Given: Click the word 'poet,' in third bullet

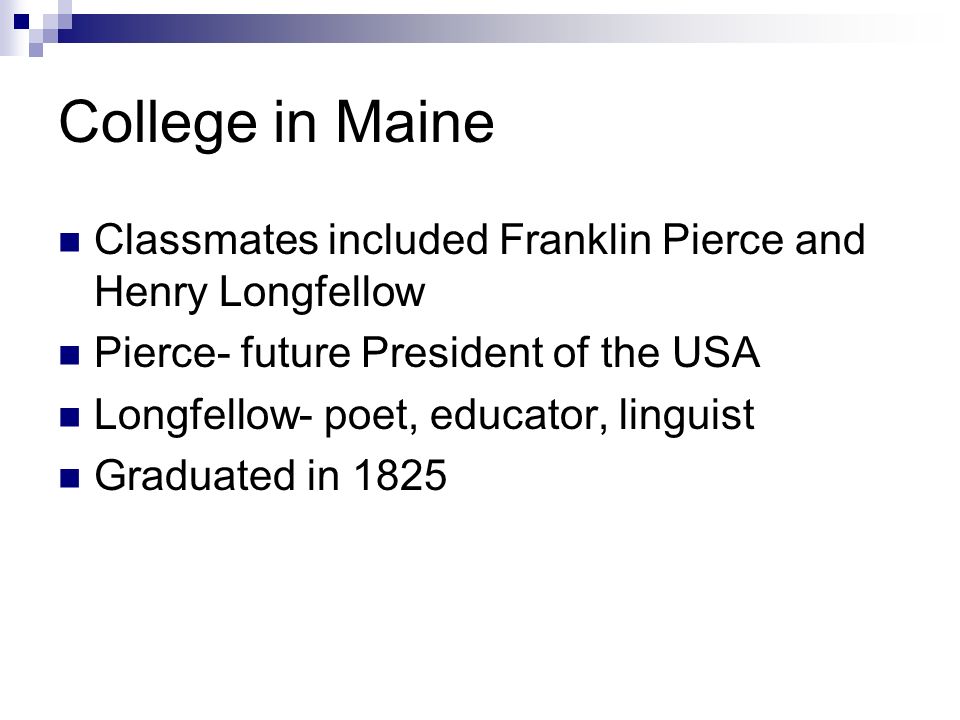Looking at the screenshot, I should (371, 417).
